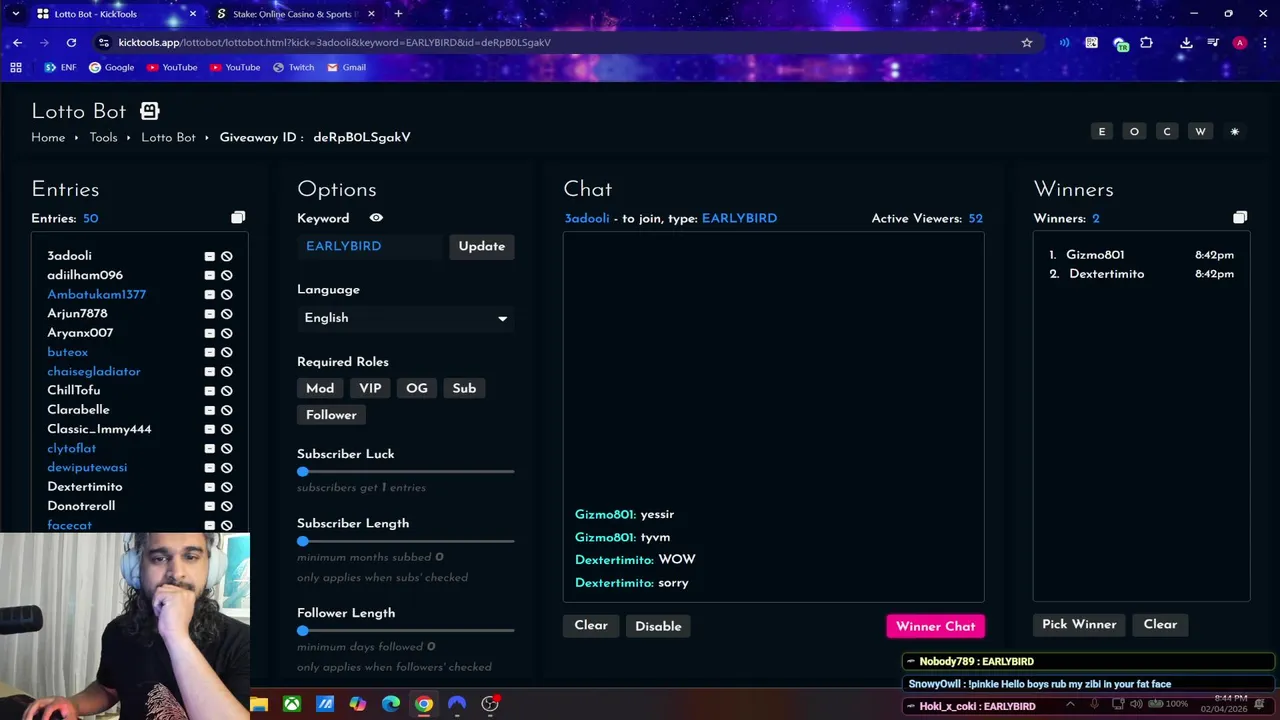This screenshot has width=1280, height=720.
Task: Click the Update keyword button
Action: [x=482, y=246]
